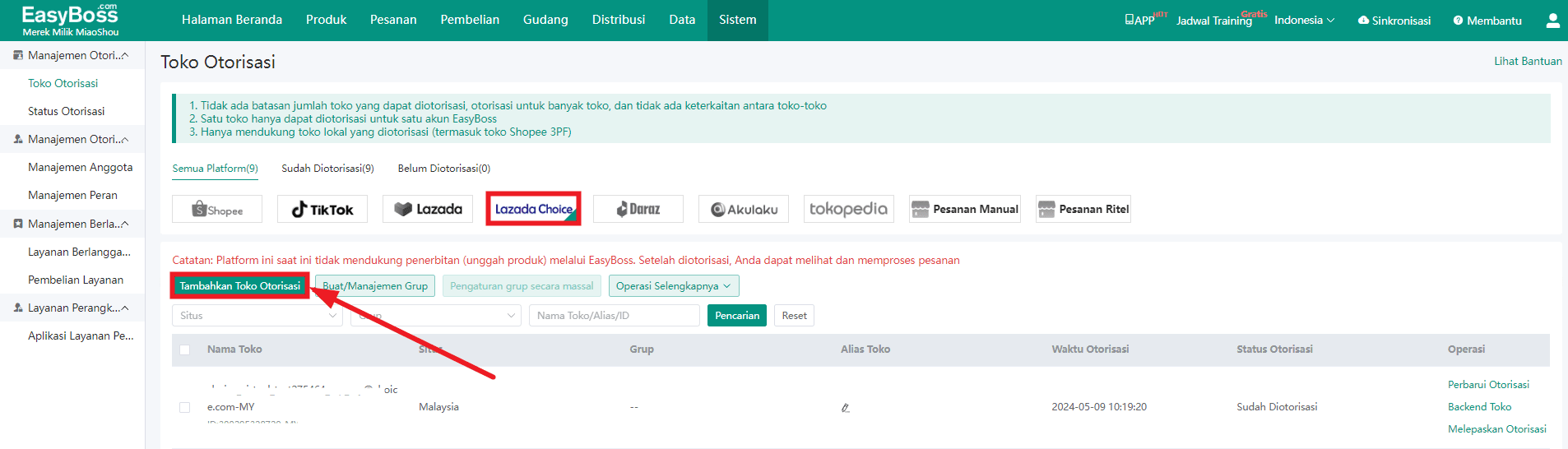
Task: Click the Sudah Diotorisasi status cell
Action: click(1277, 407)
